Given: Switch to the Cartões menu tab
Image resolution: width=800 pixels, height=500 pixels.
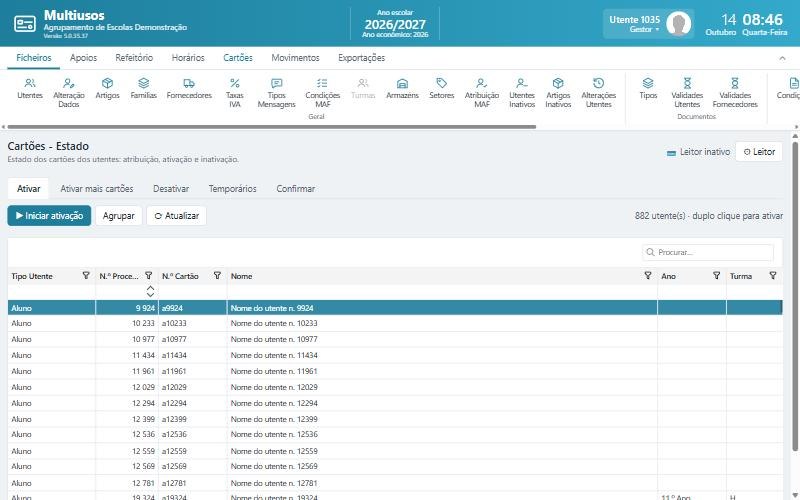Looking at the screenshot, I should tap(238, 58).
